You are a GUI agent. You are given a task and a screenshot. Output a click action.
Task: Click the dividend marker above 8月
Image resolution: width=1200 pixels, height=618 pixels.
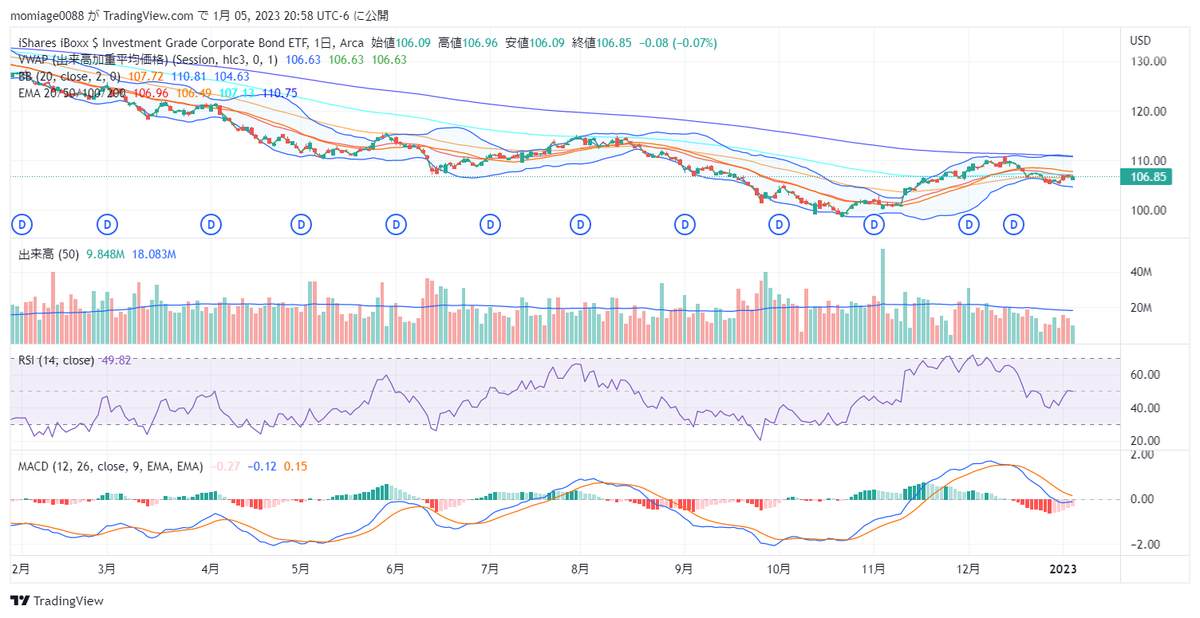click(580, 224)
